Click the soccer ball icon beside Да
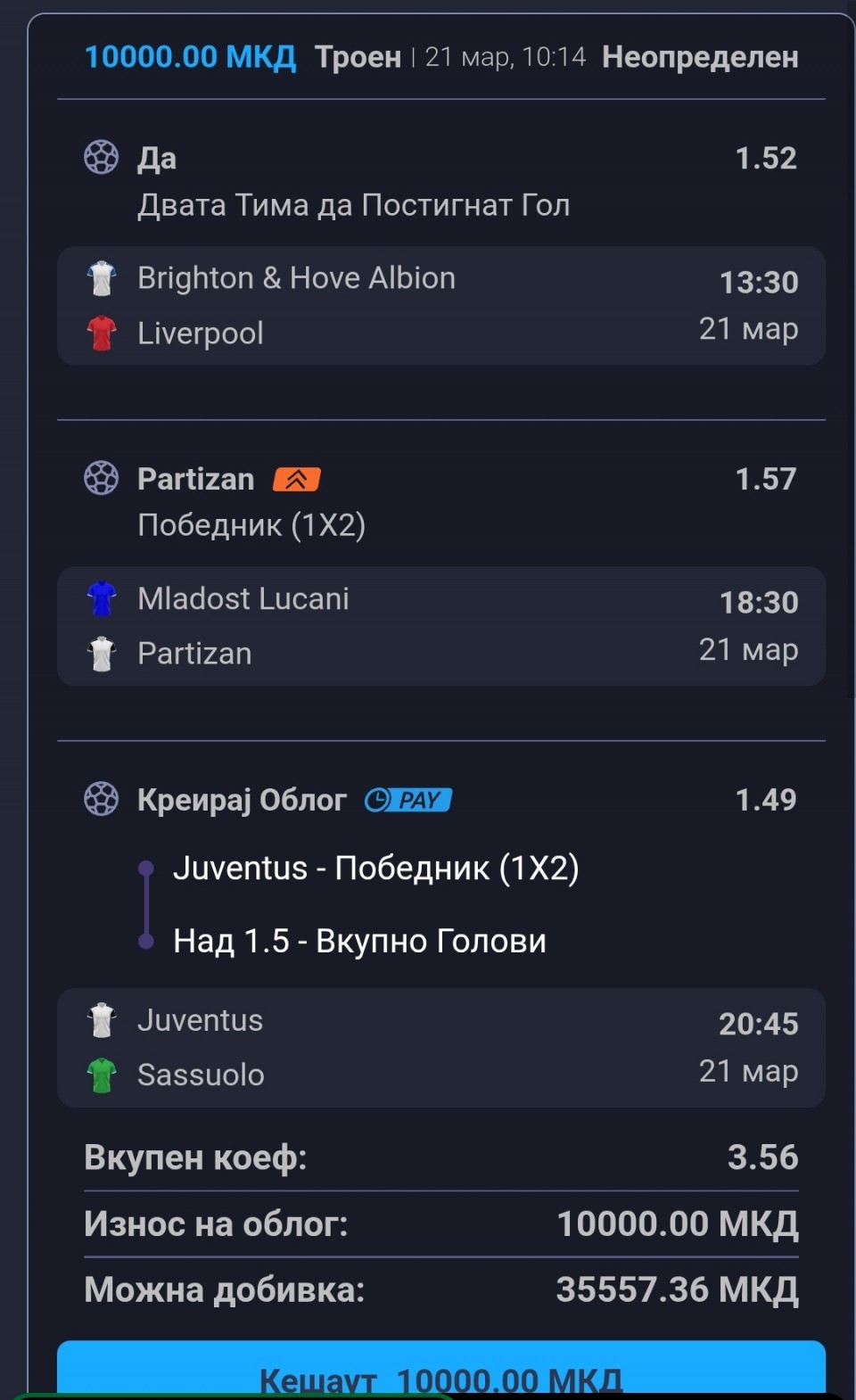Screen dimensions: 856x1400 [101, 157]
